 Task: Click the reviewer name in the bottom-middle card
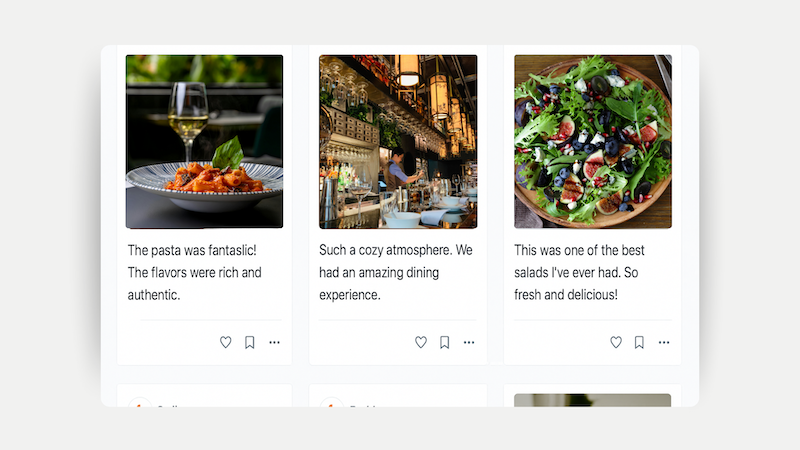coord(362,404)
